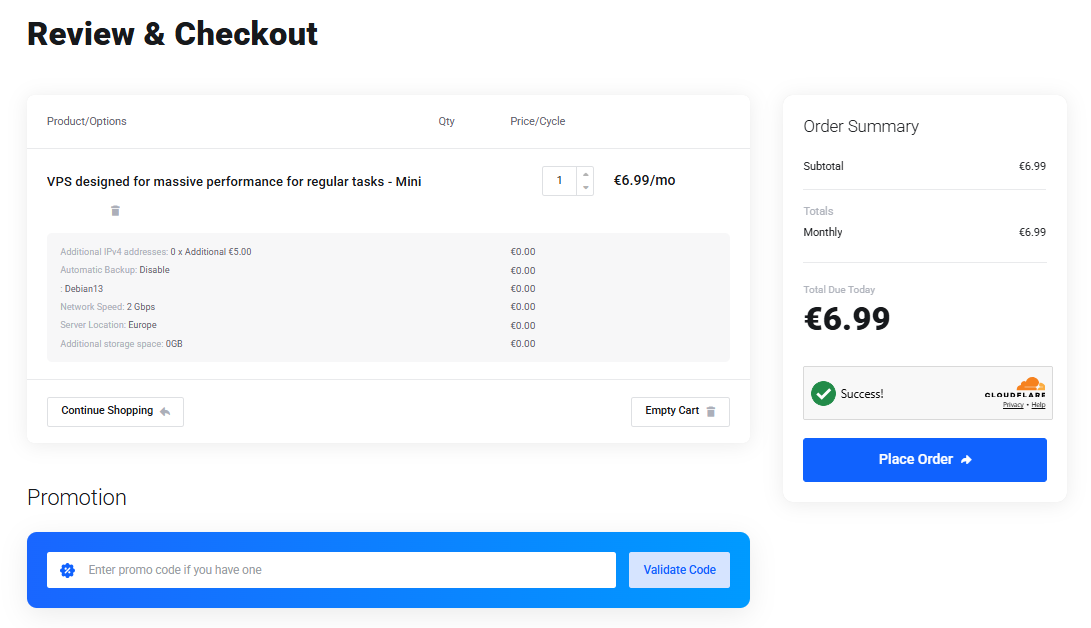Click the Price/Cycle column header
This screenshot has width=1091, height=628.
tap(537, 121)
